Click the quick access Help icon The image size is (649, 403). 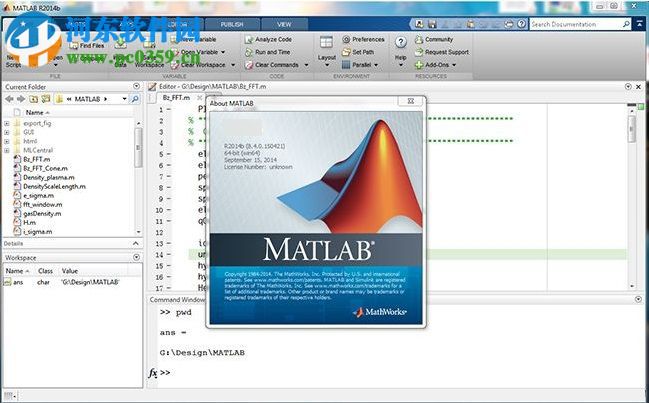pos(522,24)
